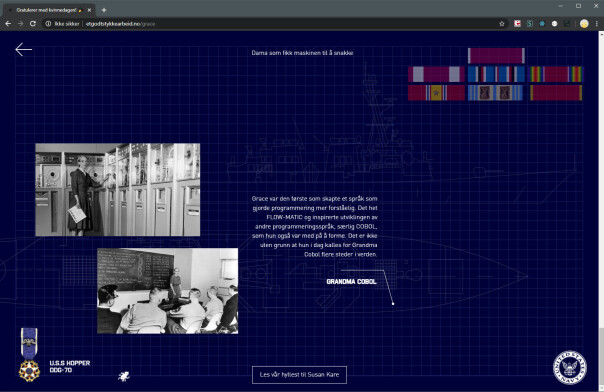
Task: Click the profile avatar in toolbar
Action: click(584, 24)
